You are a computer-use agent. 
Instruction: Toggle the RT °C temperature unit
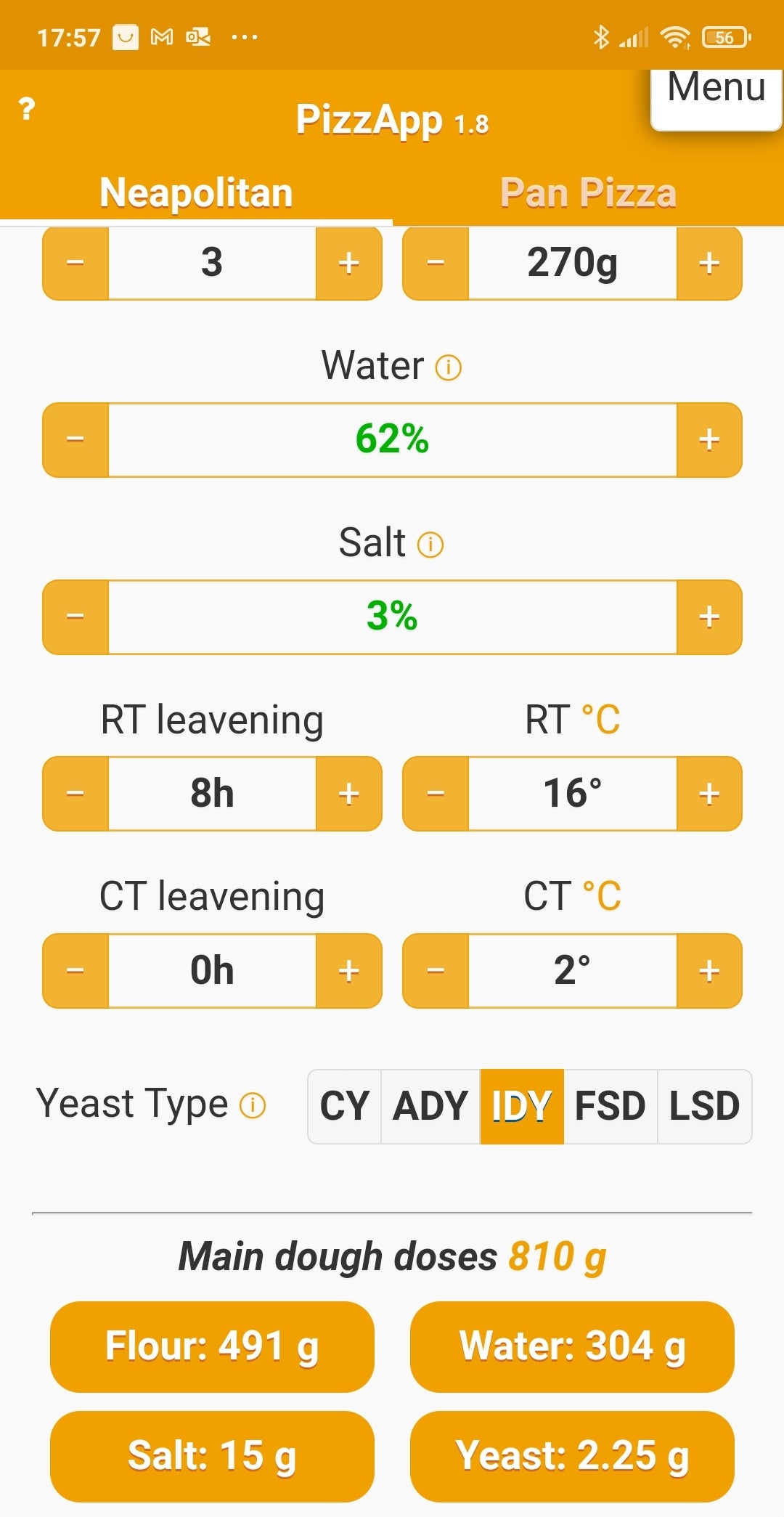click(x=601, y=720)
